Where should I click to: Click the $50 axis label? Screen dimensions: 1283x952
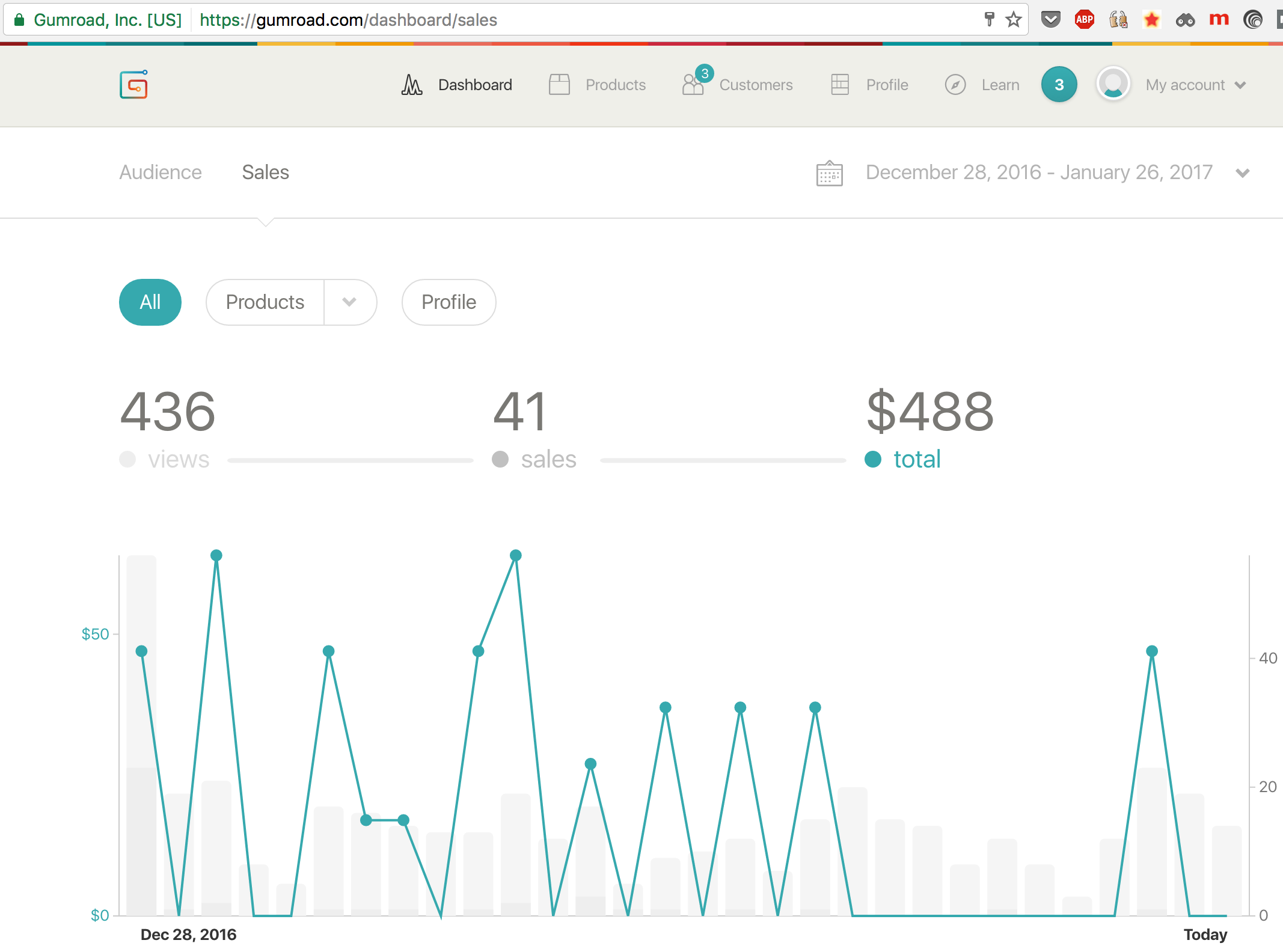[x=95, y=634]
